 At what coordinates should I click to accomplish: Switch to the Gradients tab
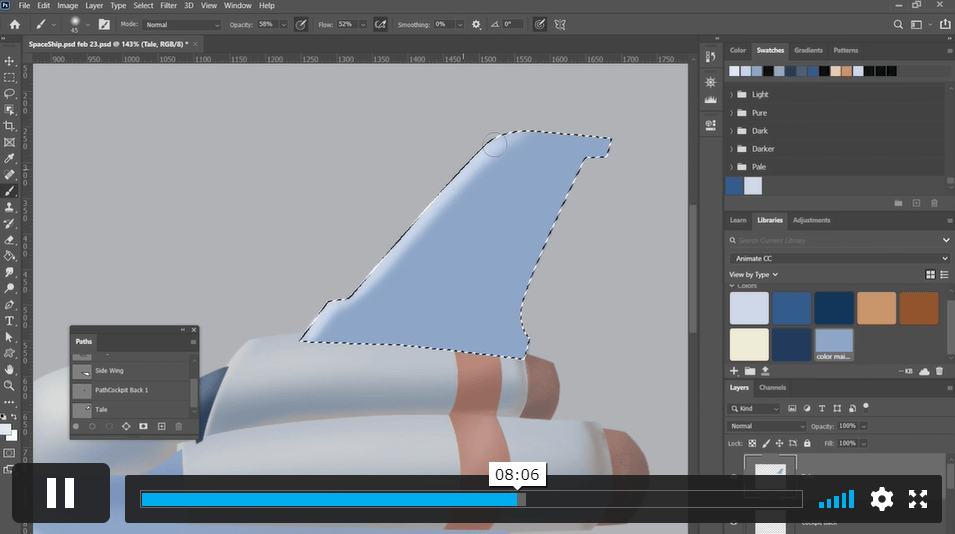coord(808,51)
